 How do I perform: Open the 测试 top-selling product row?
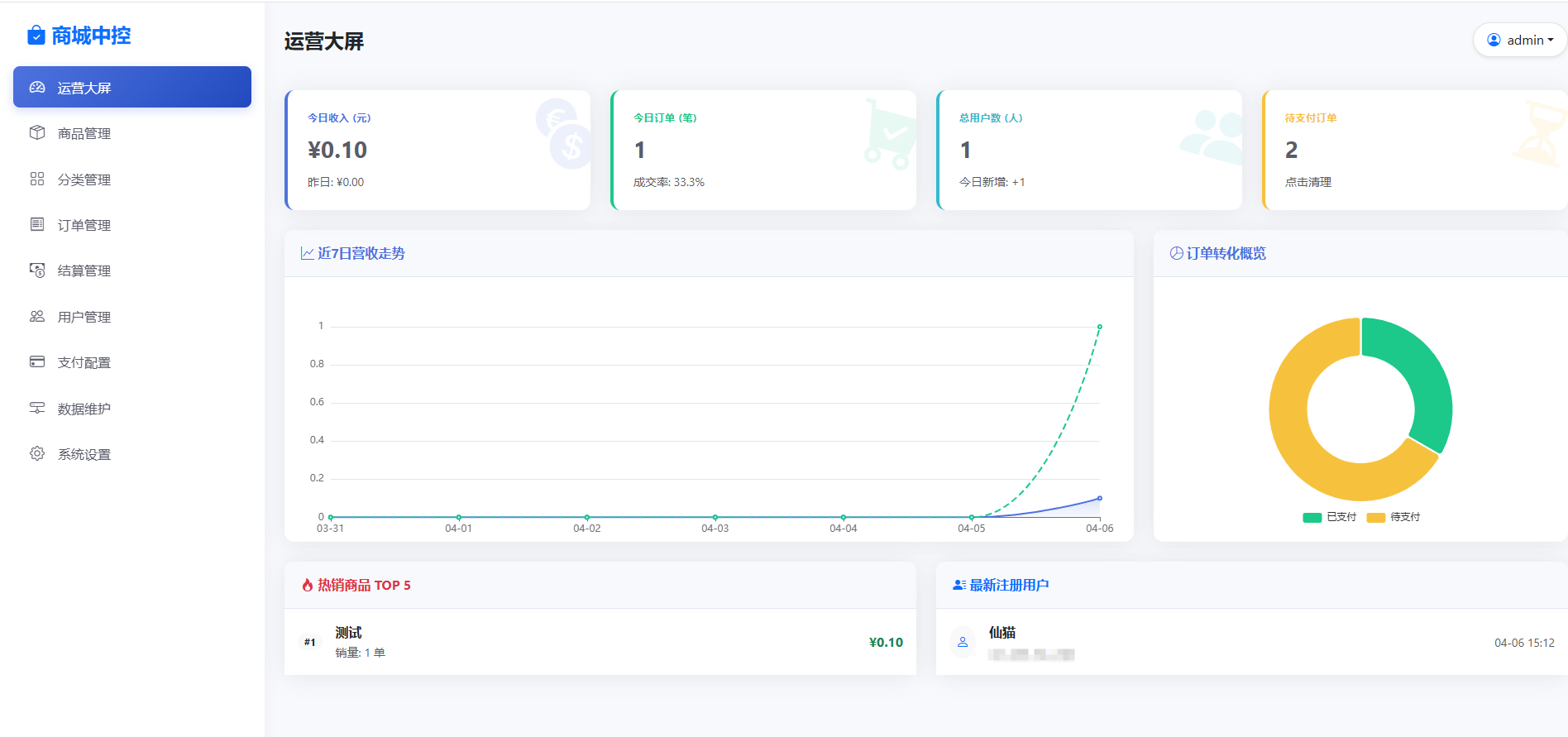[x=600, y=642]
